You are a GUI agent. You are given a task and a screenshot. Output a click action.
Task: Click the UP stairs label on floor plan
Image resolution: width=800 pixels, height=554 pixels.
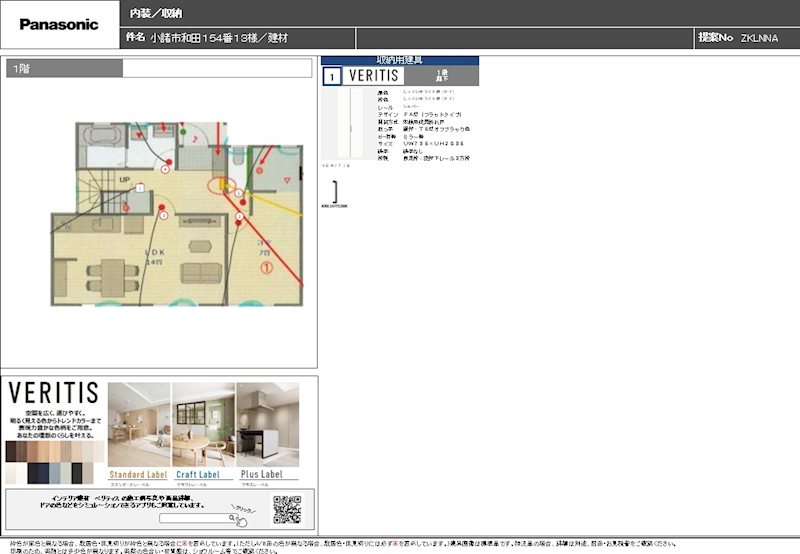click(x=124, y=180)
